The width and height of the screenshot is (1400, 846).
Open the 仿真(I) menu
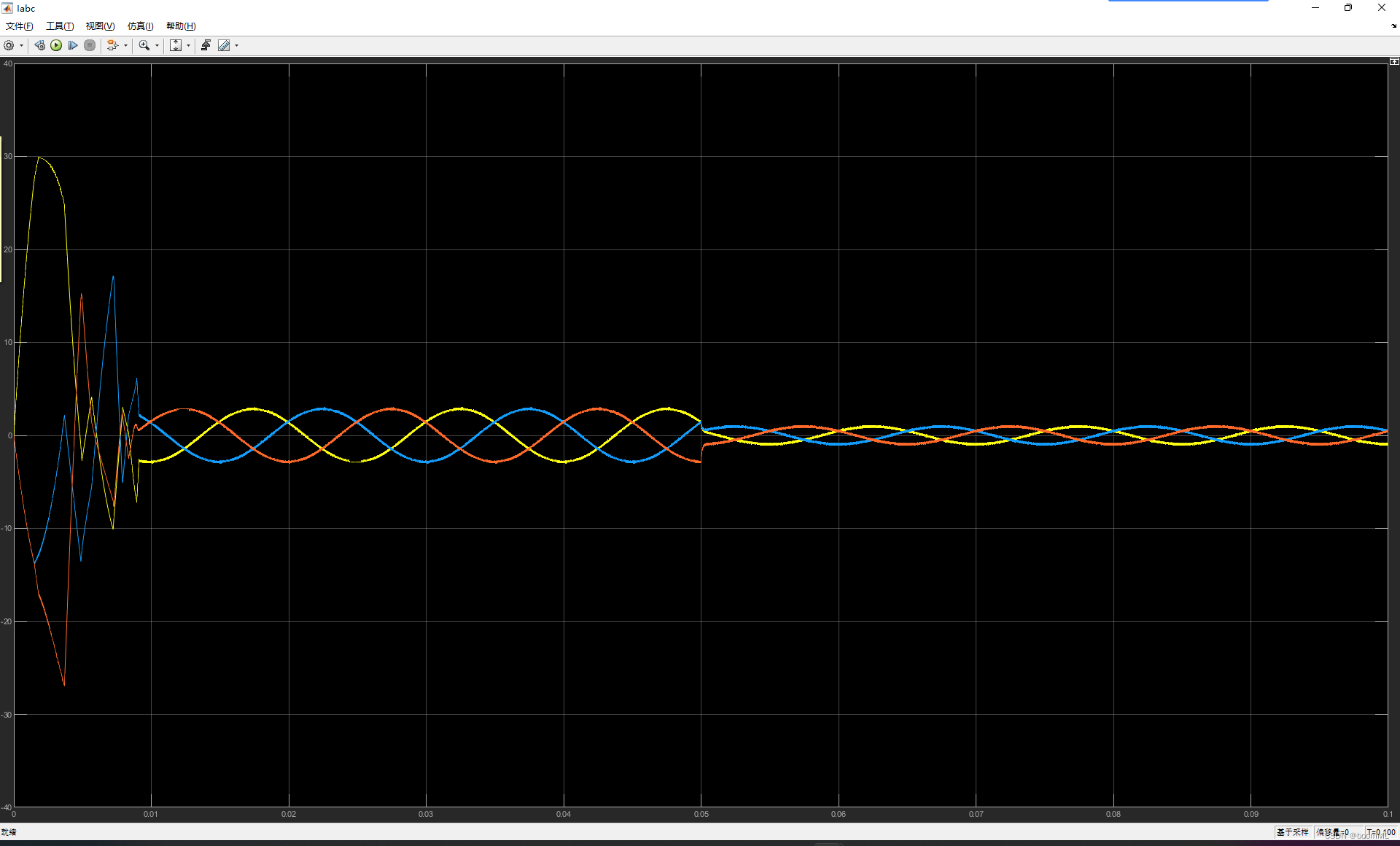[140, 26]
